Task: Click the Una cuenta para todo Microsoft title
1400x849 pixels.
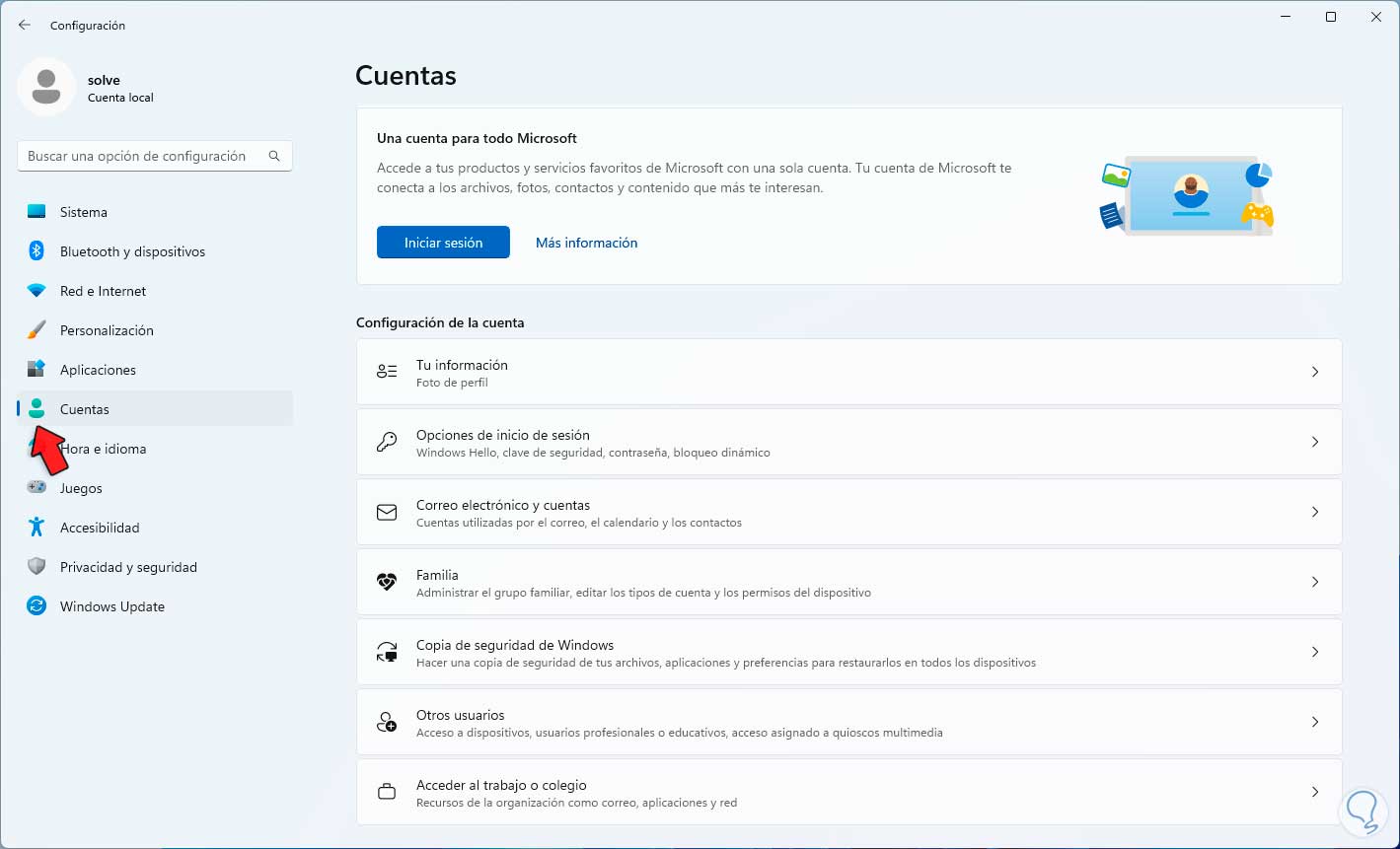Action: click(477, 138)
